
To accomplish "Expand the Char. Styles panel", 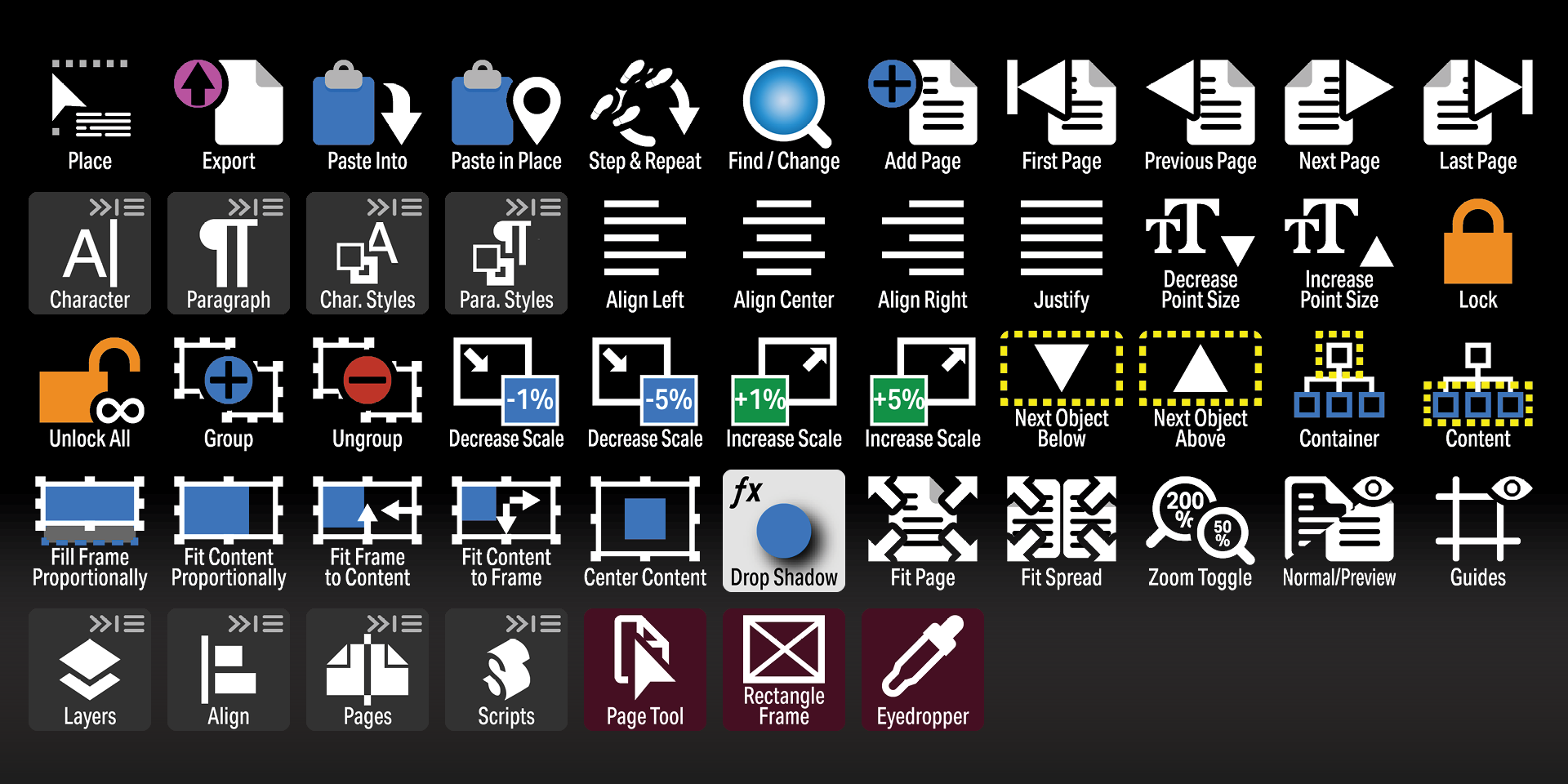I will 367,253.
